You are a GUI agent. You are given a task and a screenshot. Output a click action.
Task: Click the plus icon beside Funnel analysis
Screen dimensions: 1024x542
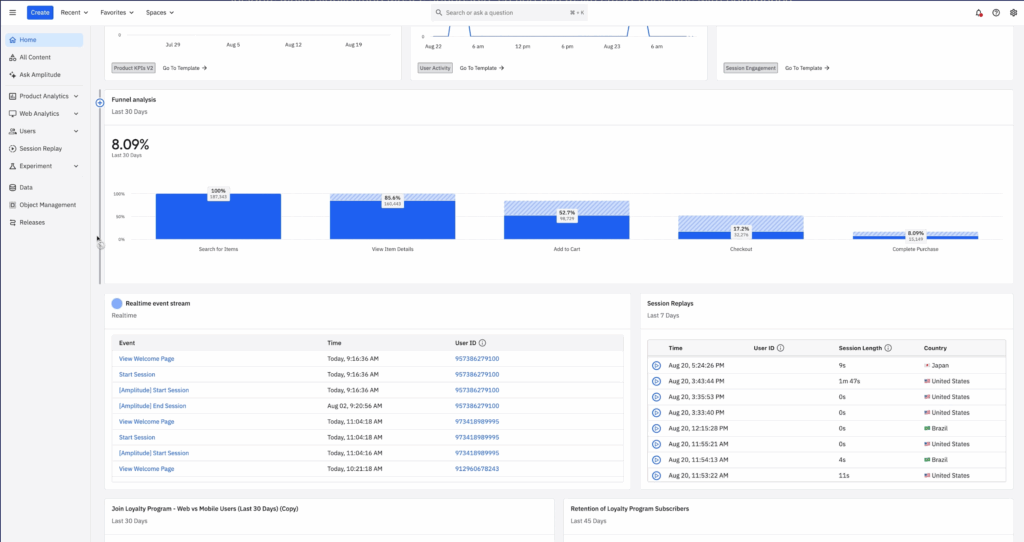point(100,103)
